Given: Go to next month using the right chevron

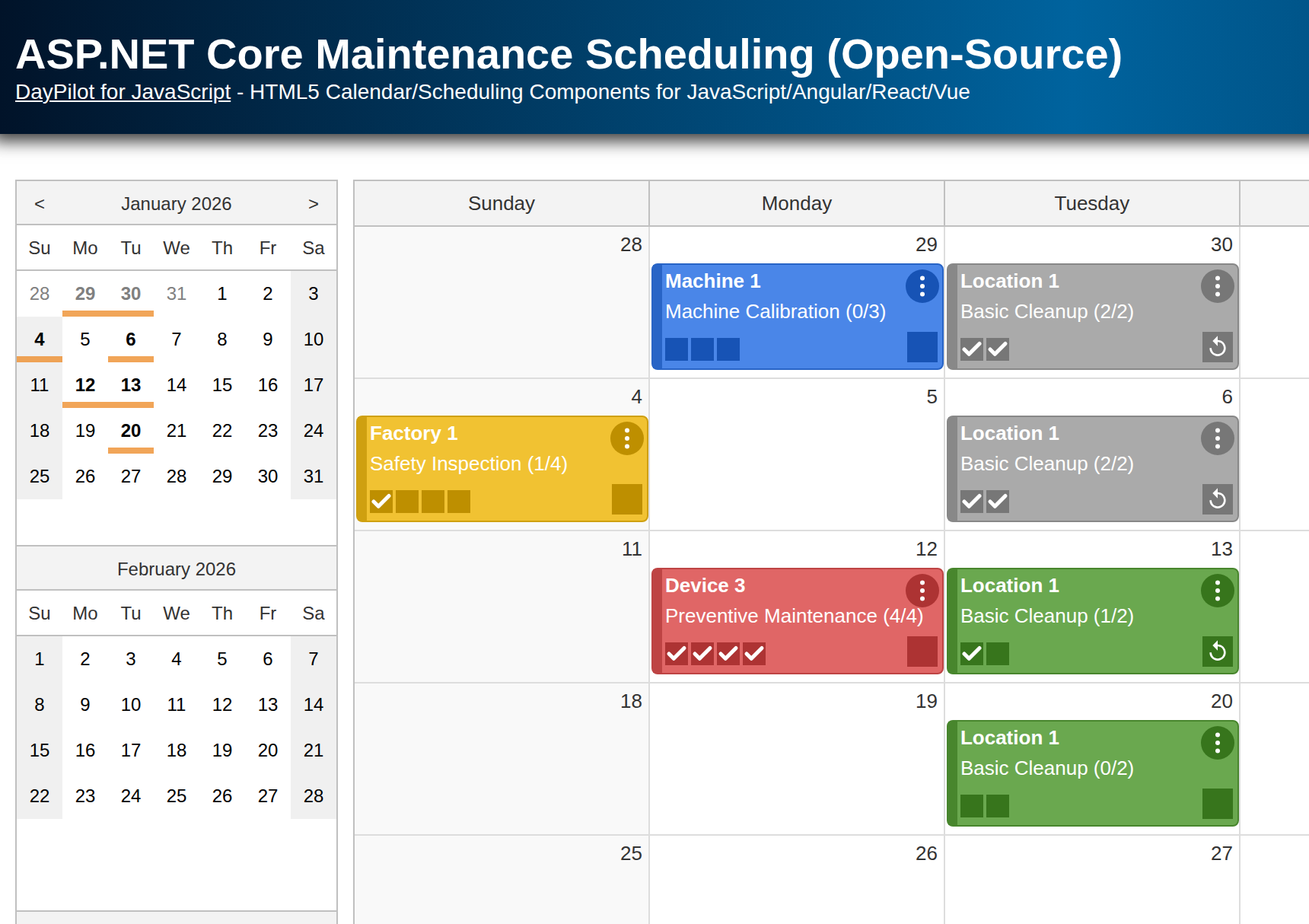Looking at the screenshot, I should [x=313, y=203].
